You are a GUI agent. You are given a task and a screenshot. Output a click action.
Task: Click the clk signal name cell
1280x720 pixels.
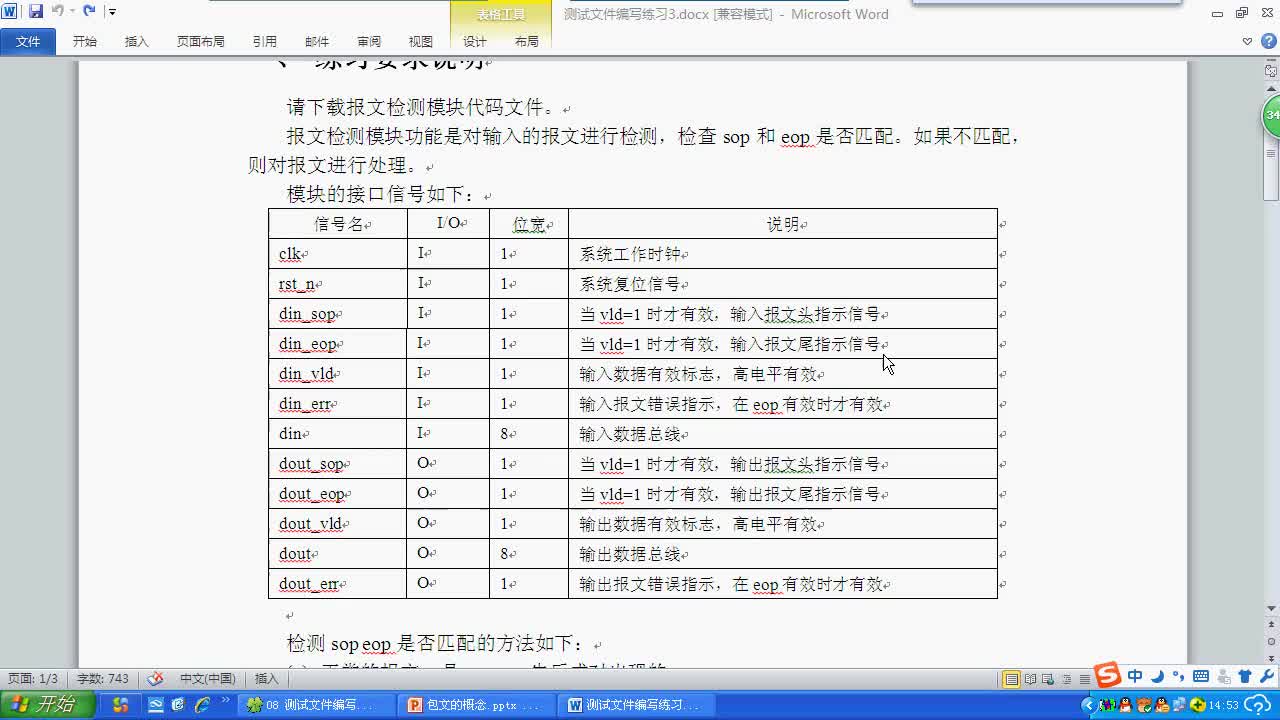tap(338, 254)
